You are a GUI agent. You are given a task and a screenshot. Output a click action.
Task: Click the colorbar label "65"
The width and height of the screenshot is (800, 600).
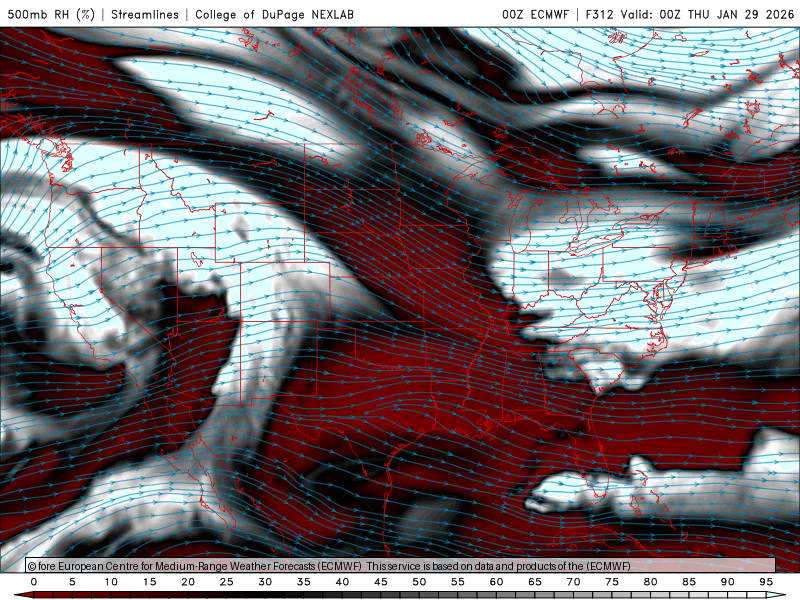(535, 582)
